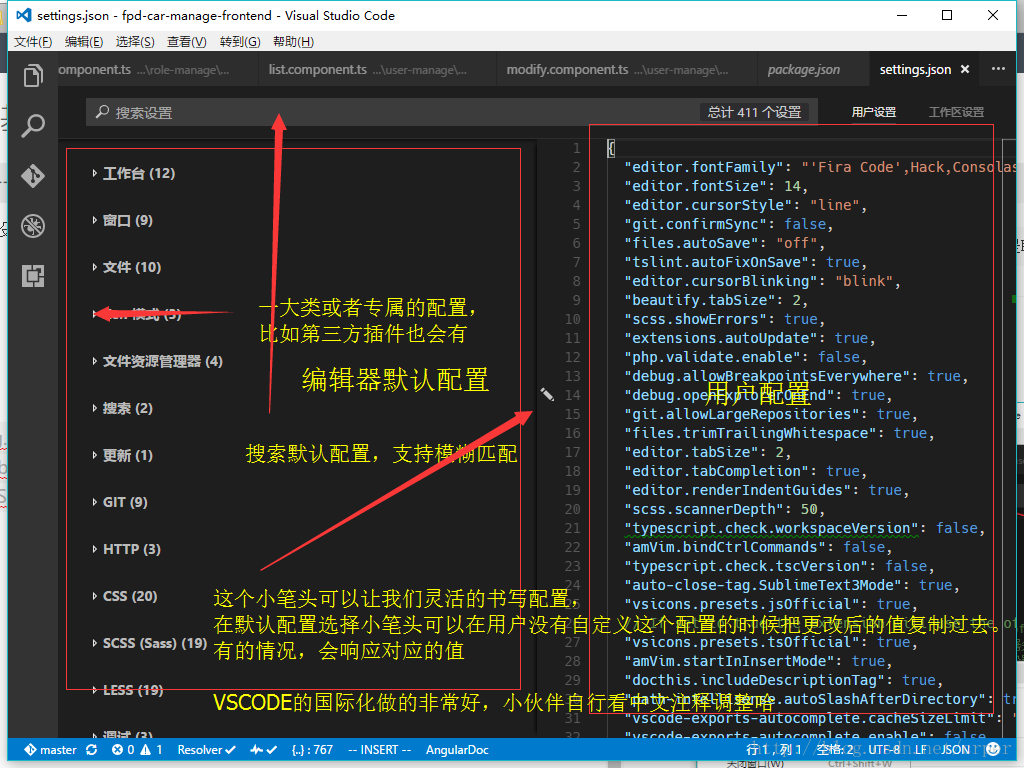
Task: Expand the HTTP (3) settings group
Action: 126,549
